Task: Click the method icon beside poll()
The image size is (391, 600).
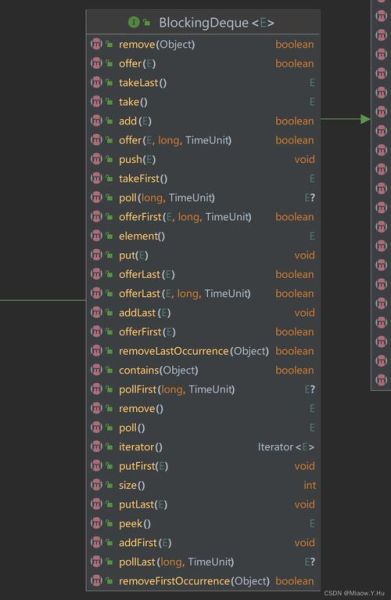Action: pyautogui.click(x=96, y=427)
